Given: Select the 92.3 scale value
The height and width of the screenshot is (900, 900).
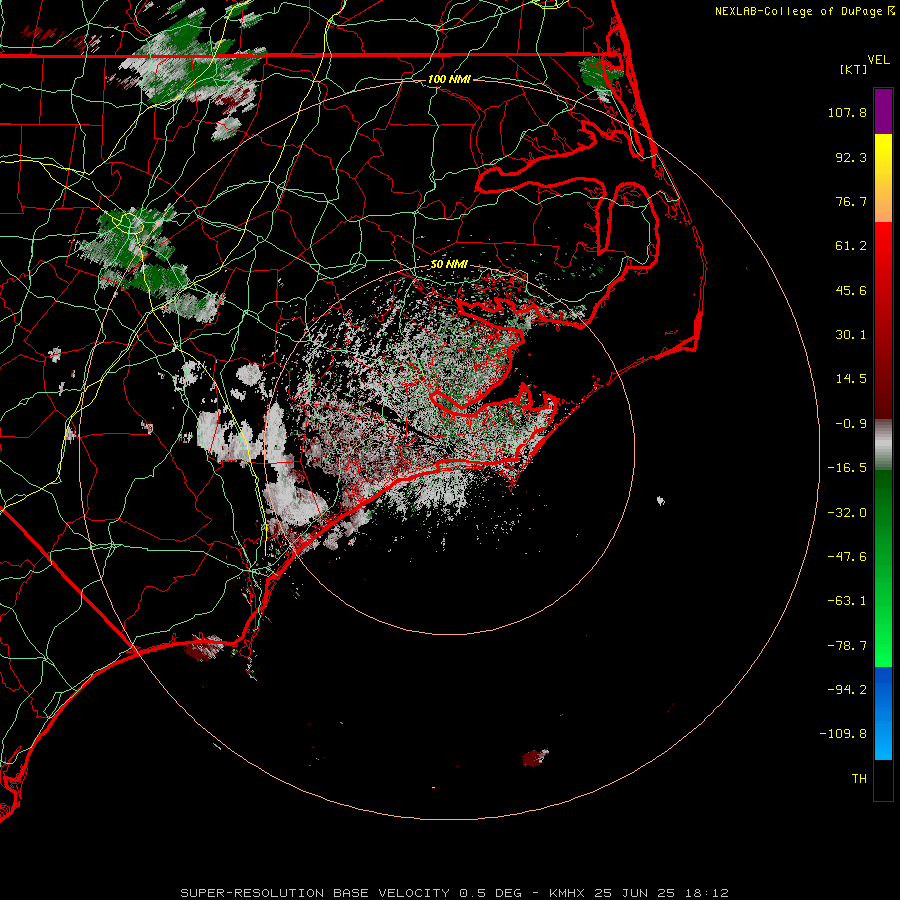Looking at the screenshot, I should click(851, 157).
